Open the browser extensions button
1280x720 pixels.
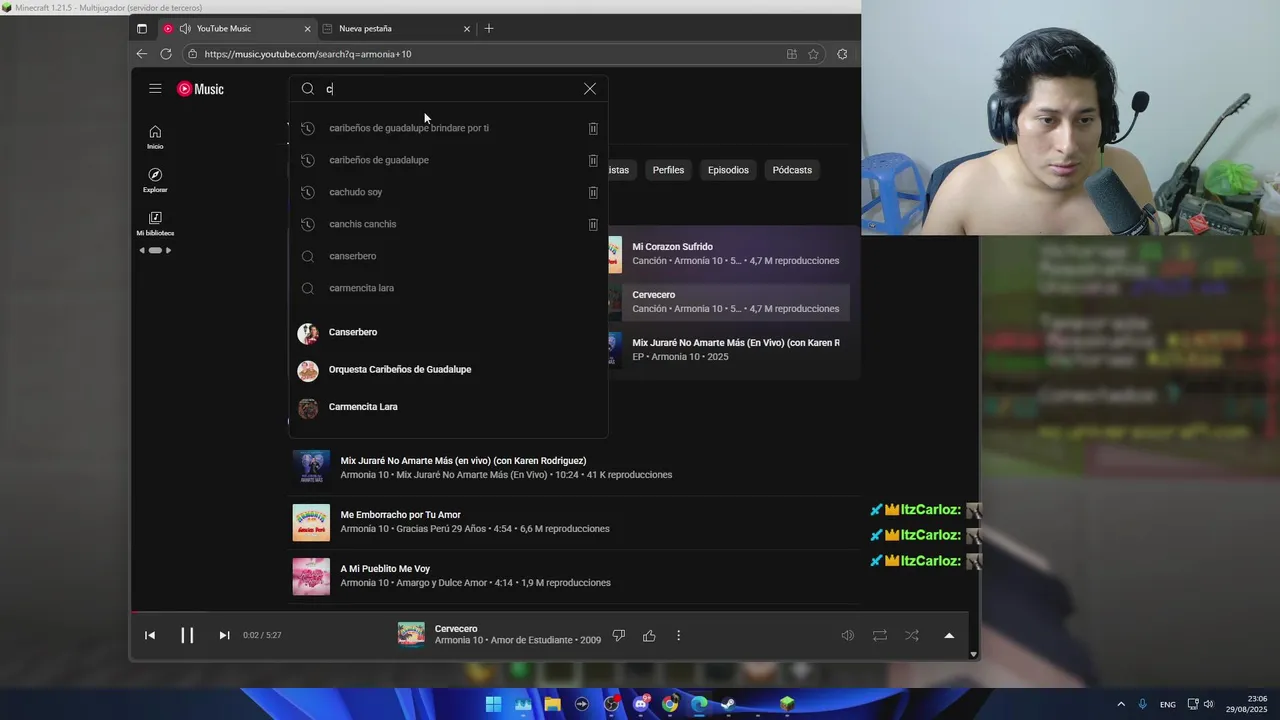(842, 54)
